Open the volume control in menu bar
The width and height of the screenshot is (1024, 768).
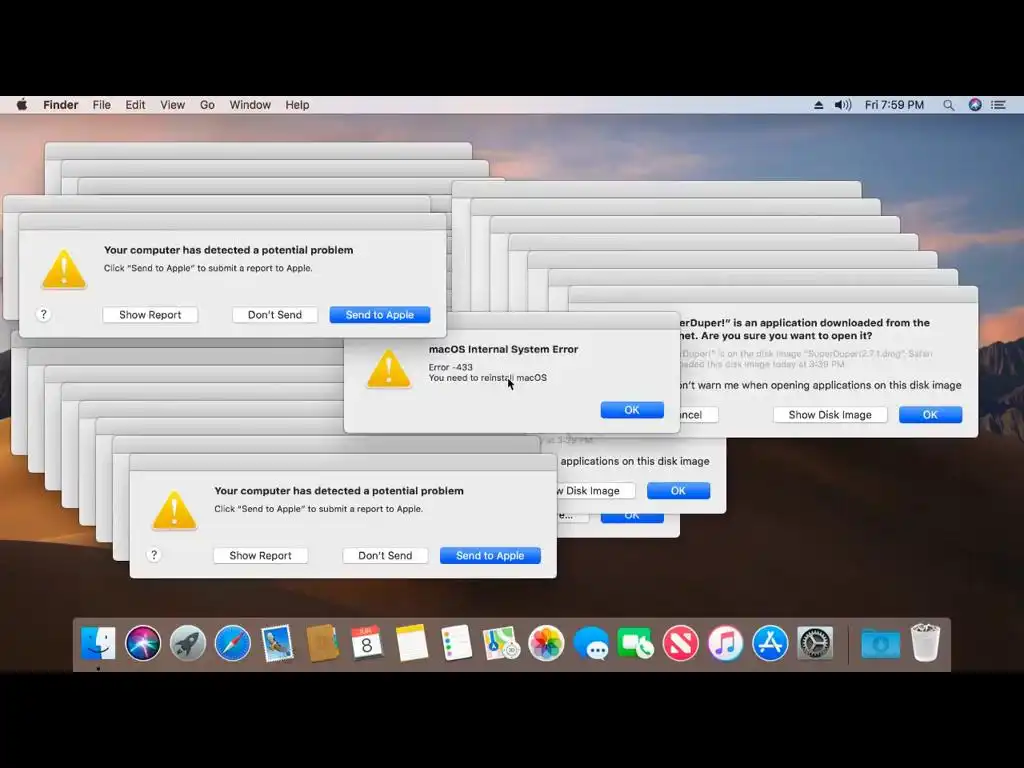(x=842, y=105)
